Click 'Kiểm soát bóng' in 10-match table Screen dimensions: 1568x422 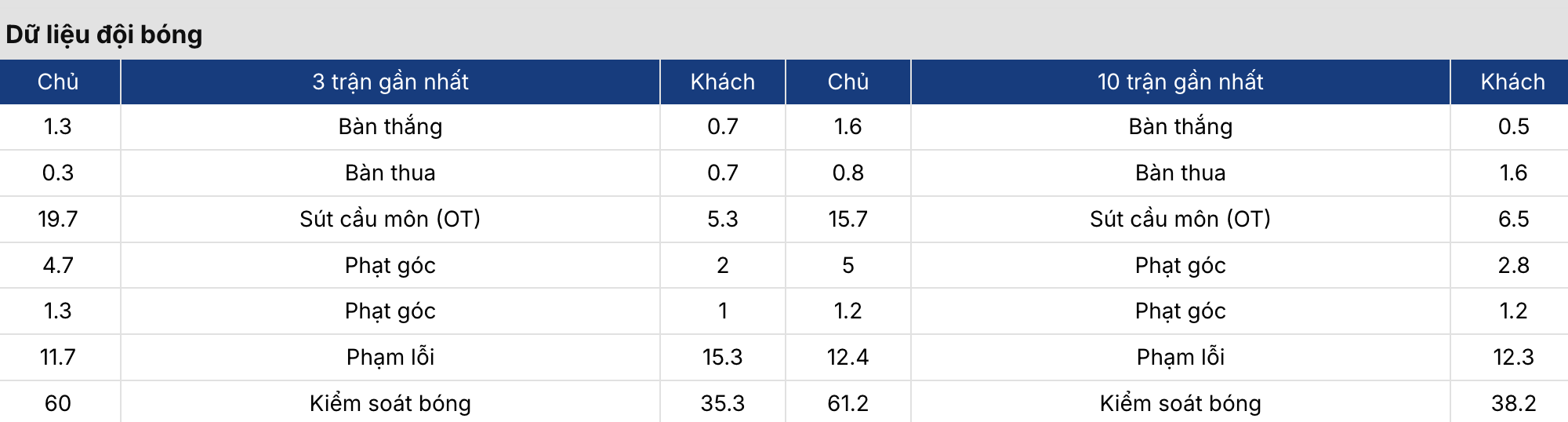click(x=1181, y=403)
